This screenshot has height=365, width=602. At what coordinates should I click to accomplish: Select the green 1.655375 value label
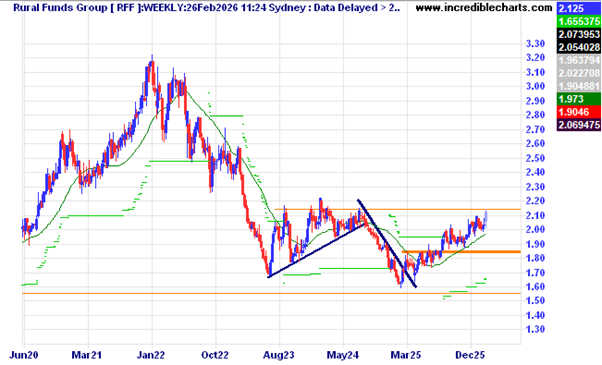(579, 21)
